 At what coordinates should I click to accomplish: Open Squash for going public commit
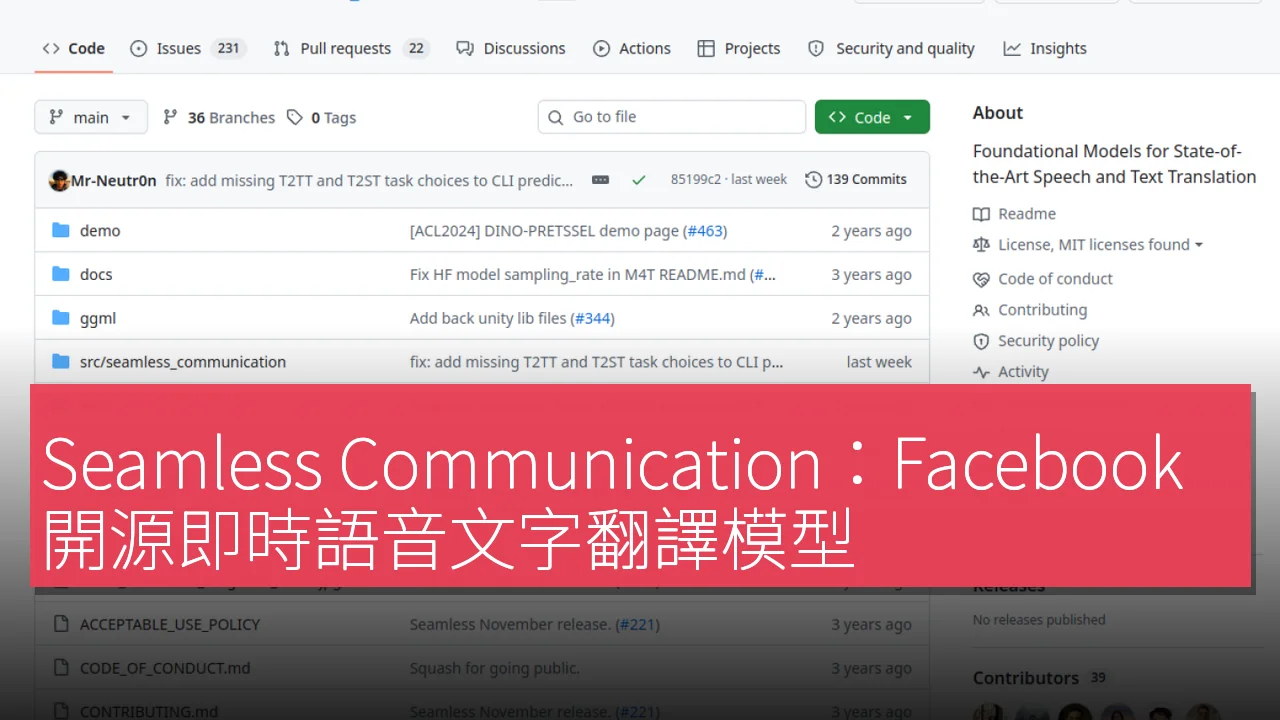point(494,668)
